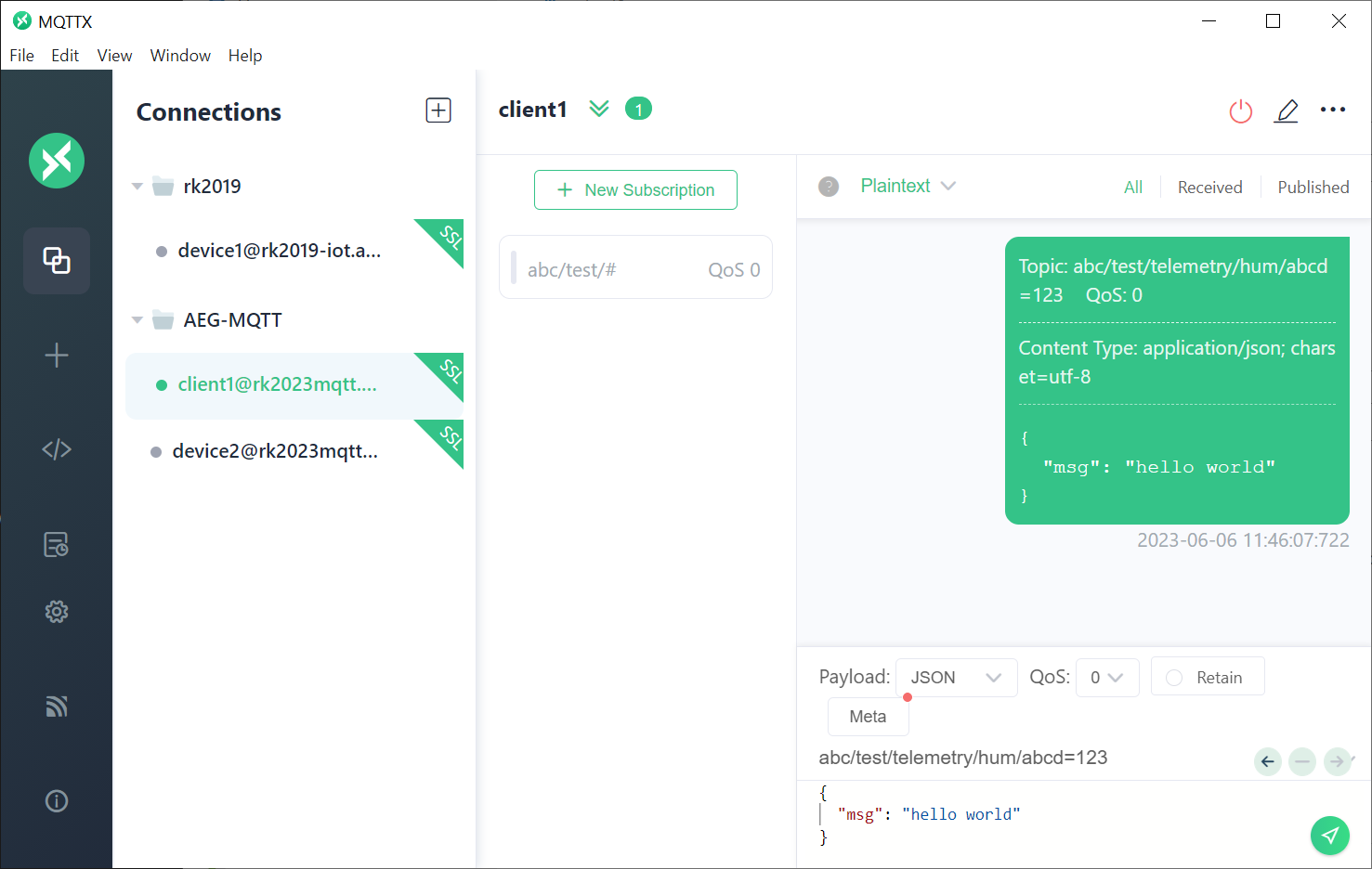Filter to Received messages
This screenshot has width=1372, height=869.
click(1209, 188)
